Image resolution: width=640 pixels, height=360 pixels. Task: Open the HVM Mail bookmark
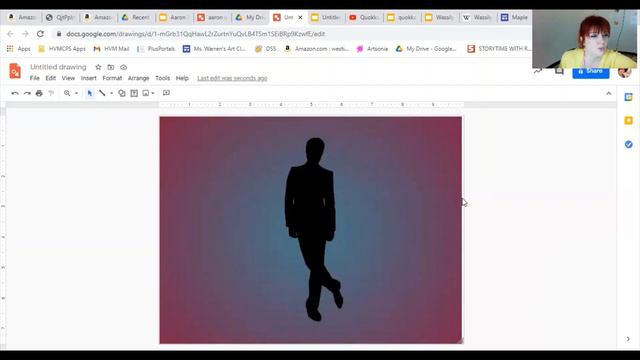click(x=111, y=49)
